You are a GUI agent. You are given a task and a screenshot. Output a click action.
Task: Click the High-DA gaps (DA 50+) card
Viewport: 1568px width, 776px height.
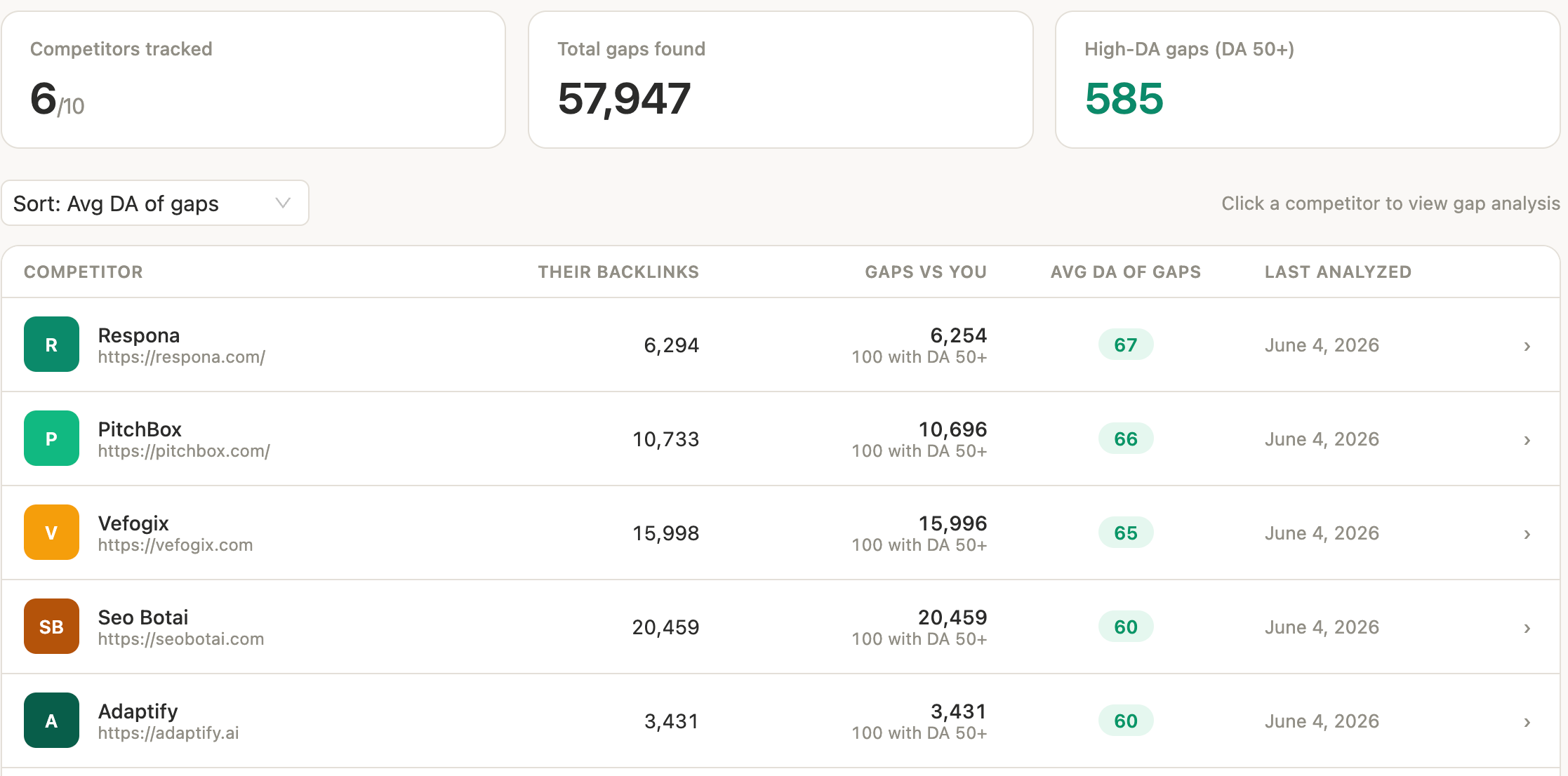pyautogui.click(x=1308, y=79)
